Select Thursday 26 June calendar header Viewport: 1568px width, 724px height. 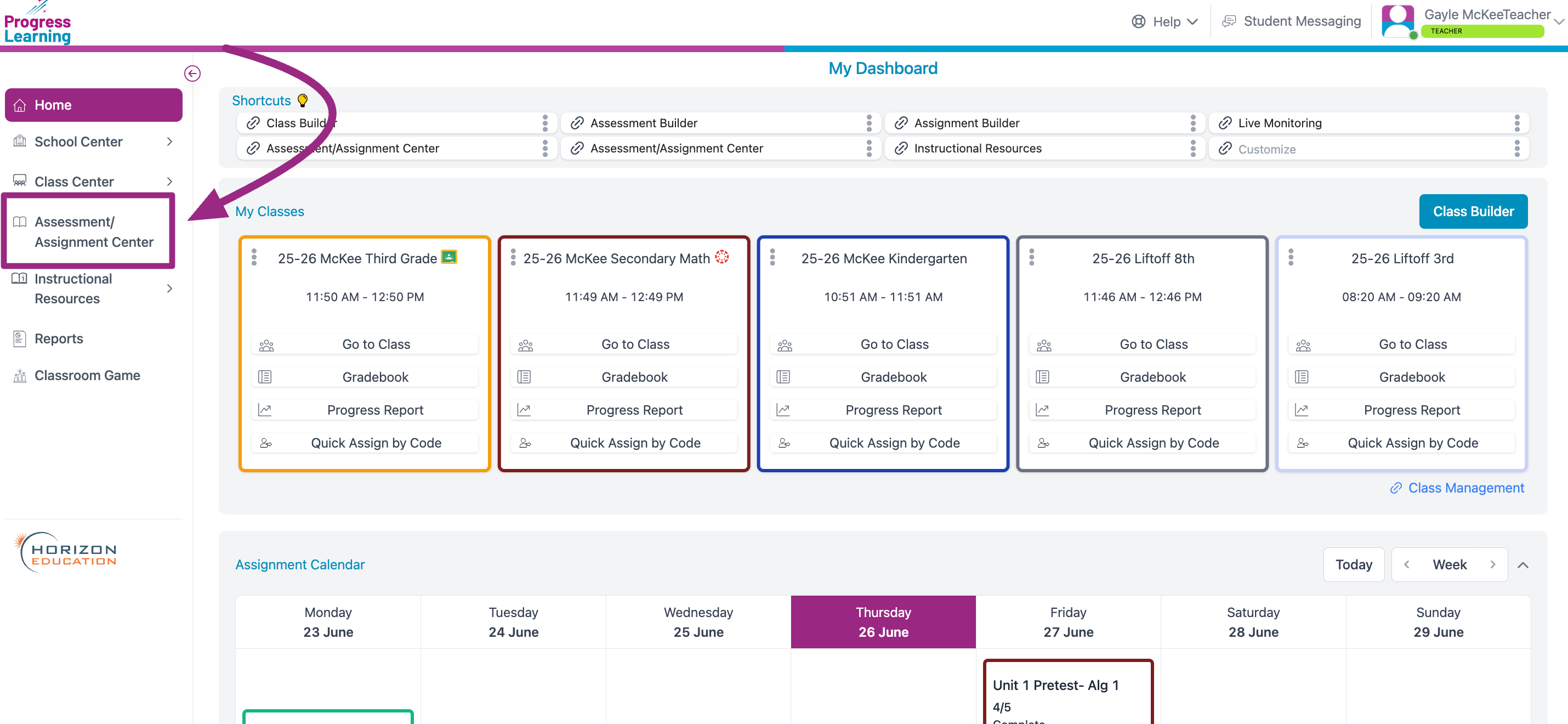(x=883, y=621)
